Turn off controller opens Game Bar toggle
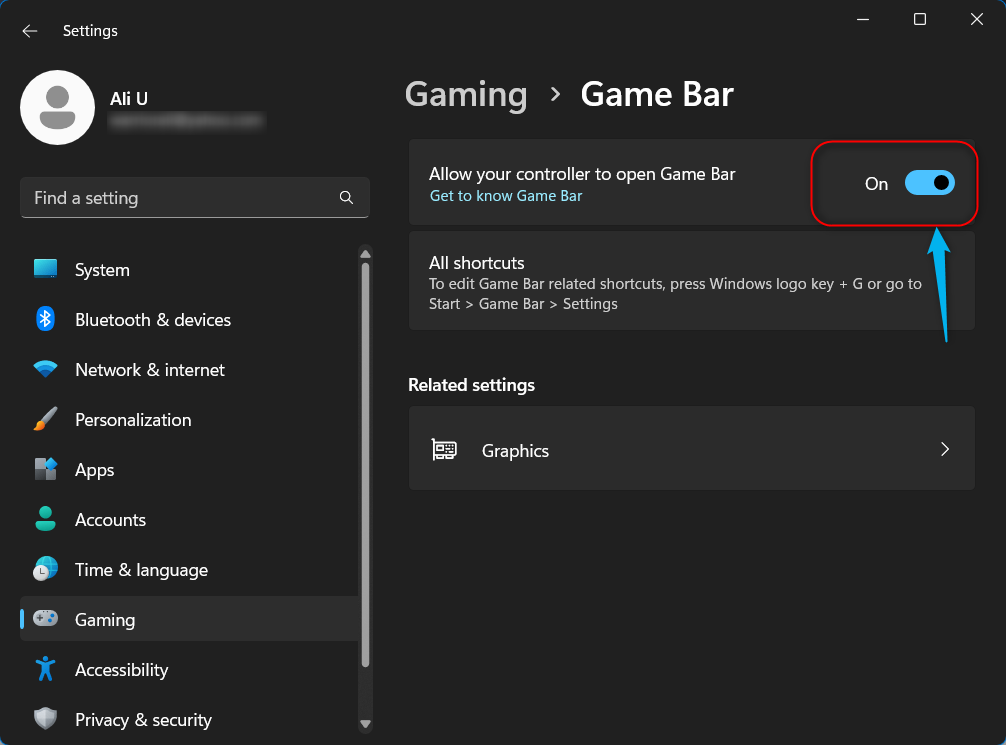 (929, 183)
